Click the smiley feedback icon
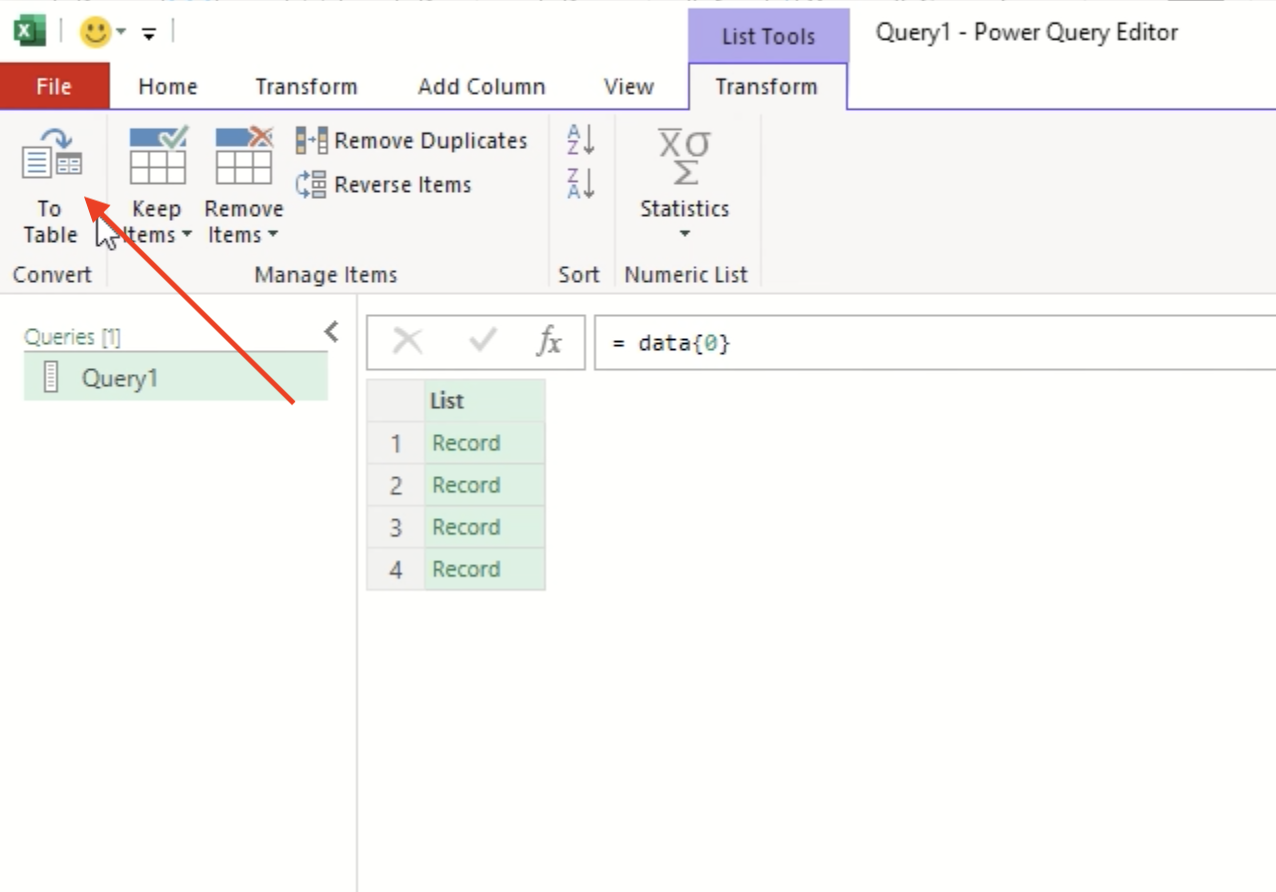This screenshot has height=892, width=1276. click(x=96, y=30)
